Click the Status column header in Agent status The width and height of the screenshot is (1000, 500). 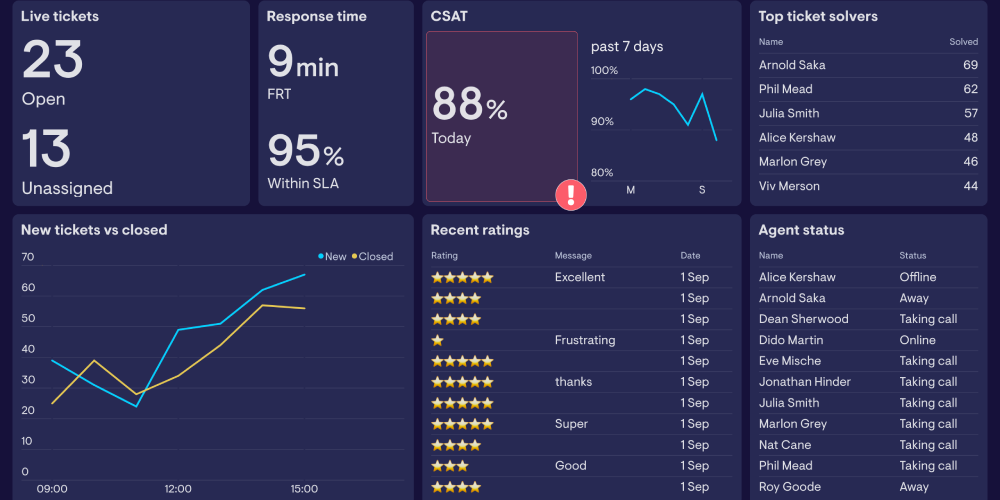(x=913, y=256)
